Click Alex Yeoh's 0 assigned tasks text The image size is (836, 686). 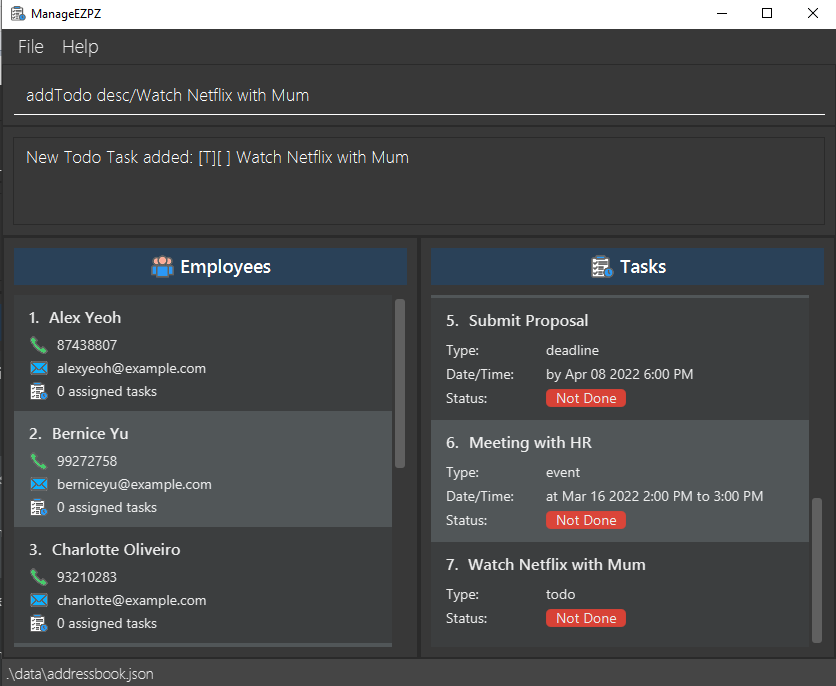tap(107, 392)
